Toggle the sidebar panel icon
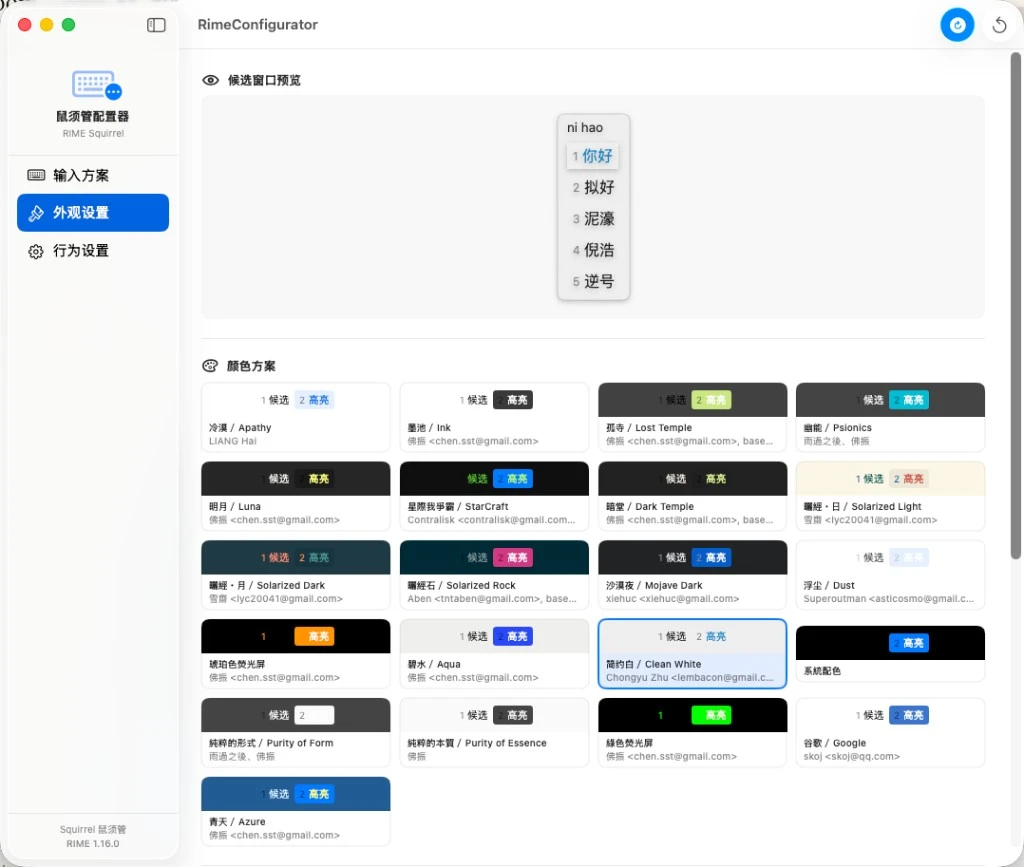 tap(156, 25)
